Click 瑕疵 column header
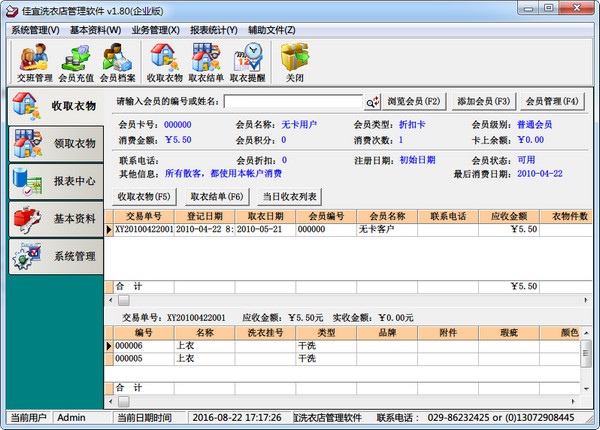Viewport: 600px width, 430px height. (509, 333)
